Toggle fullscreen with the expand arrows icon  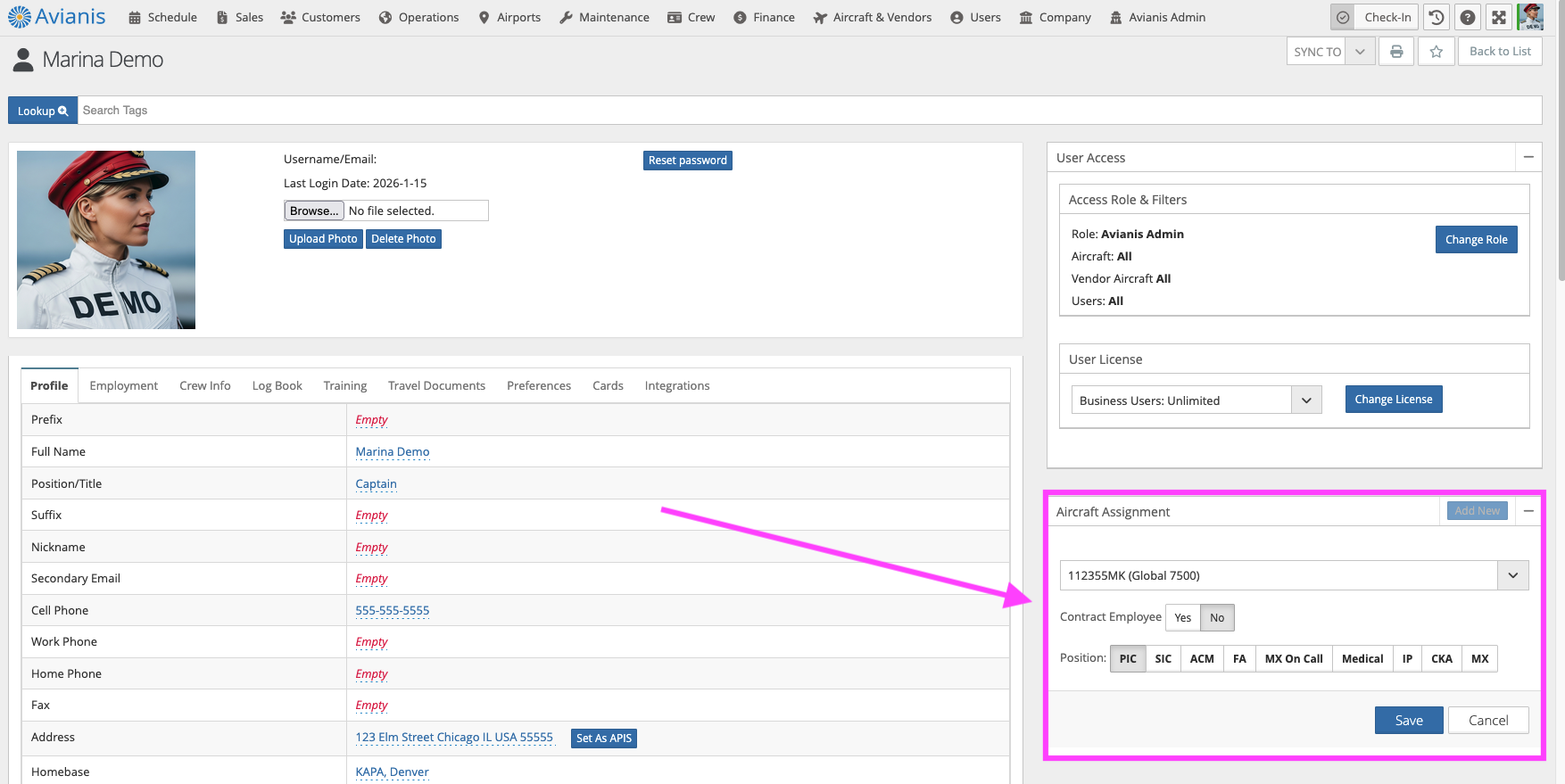click(1499, 17)
